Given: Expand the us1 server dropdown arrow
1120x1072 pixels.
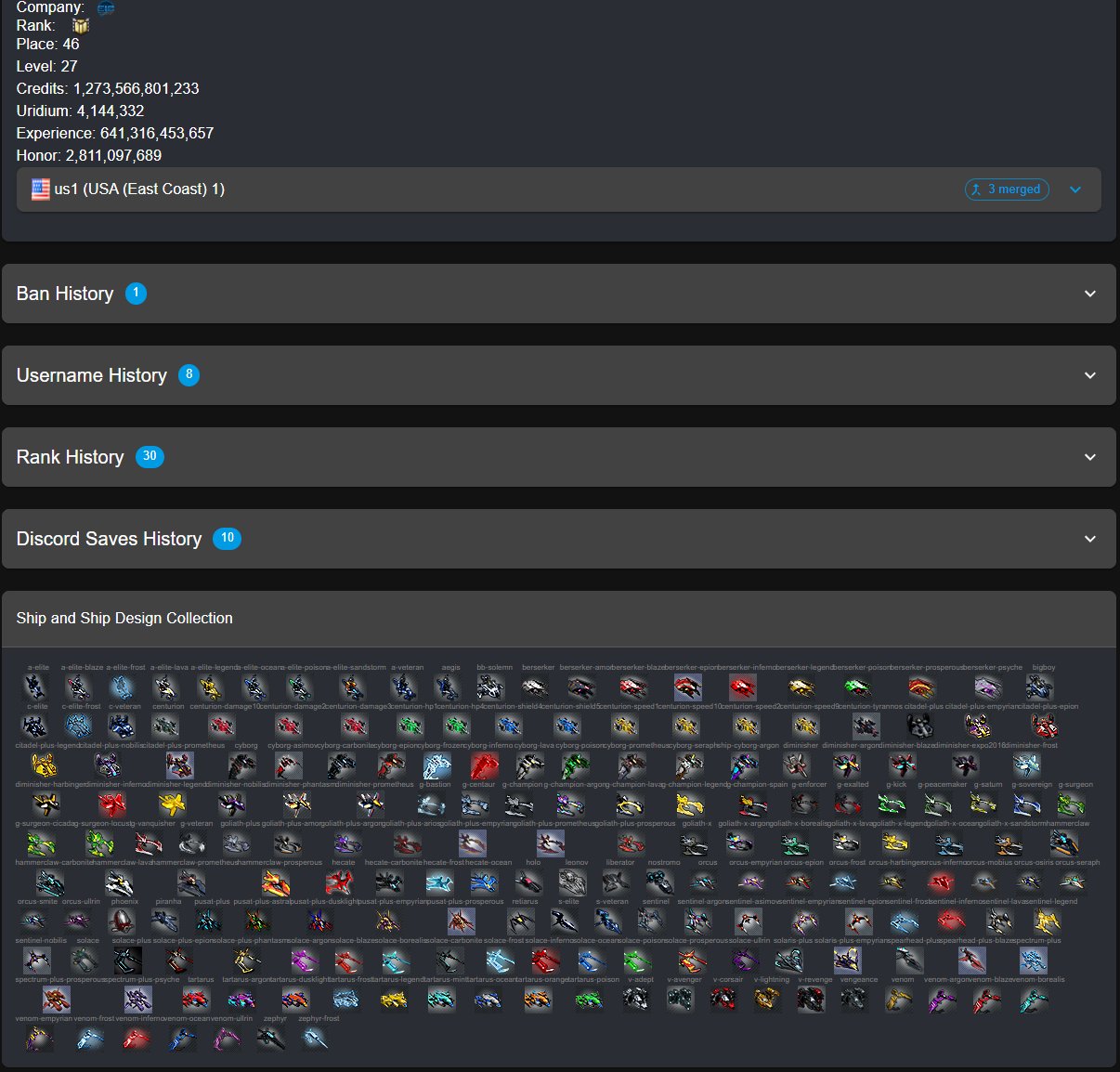Looking at the screenshot, I should [1074, 190].
